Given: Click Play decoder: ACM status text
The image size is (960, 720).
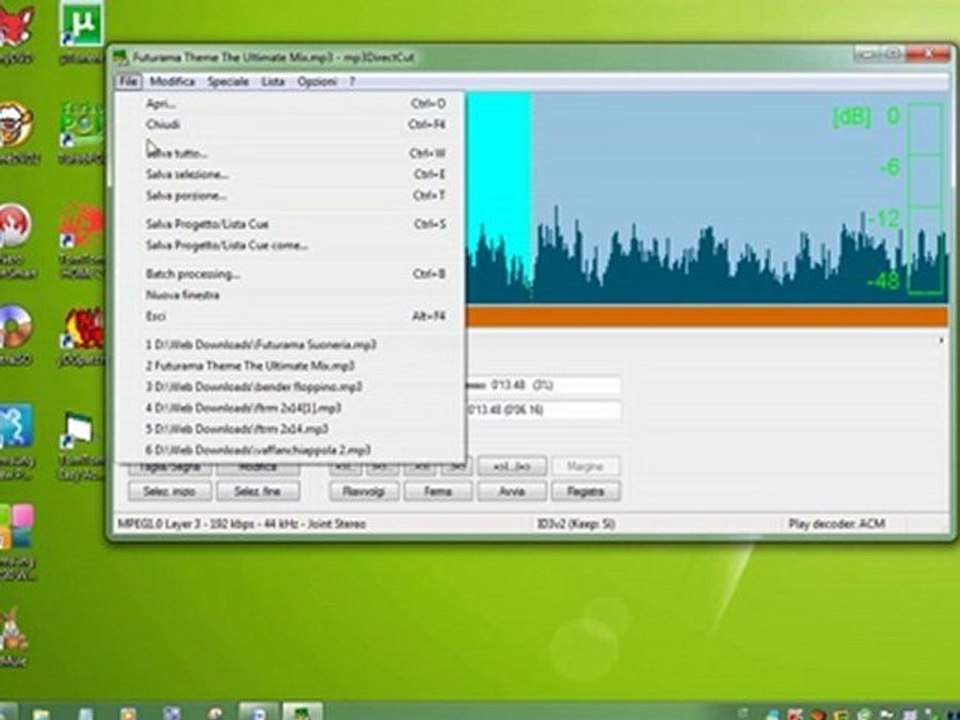Looking at the screenshot, I should [836, 524].
